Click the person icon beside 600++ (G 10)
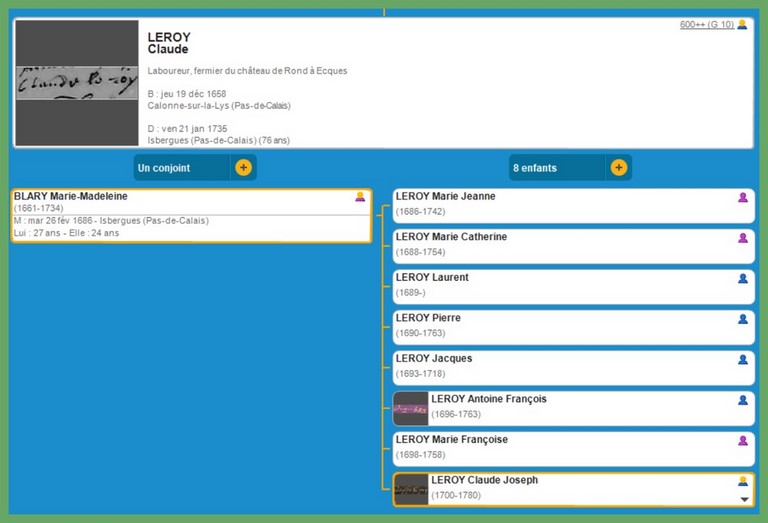 click(742, 25)
